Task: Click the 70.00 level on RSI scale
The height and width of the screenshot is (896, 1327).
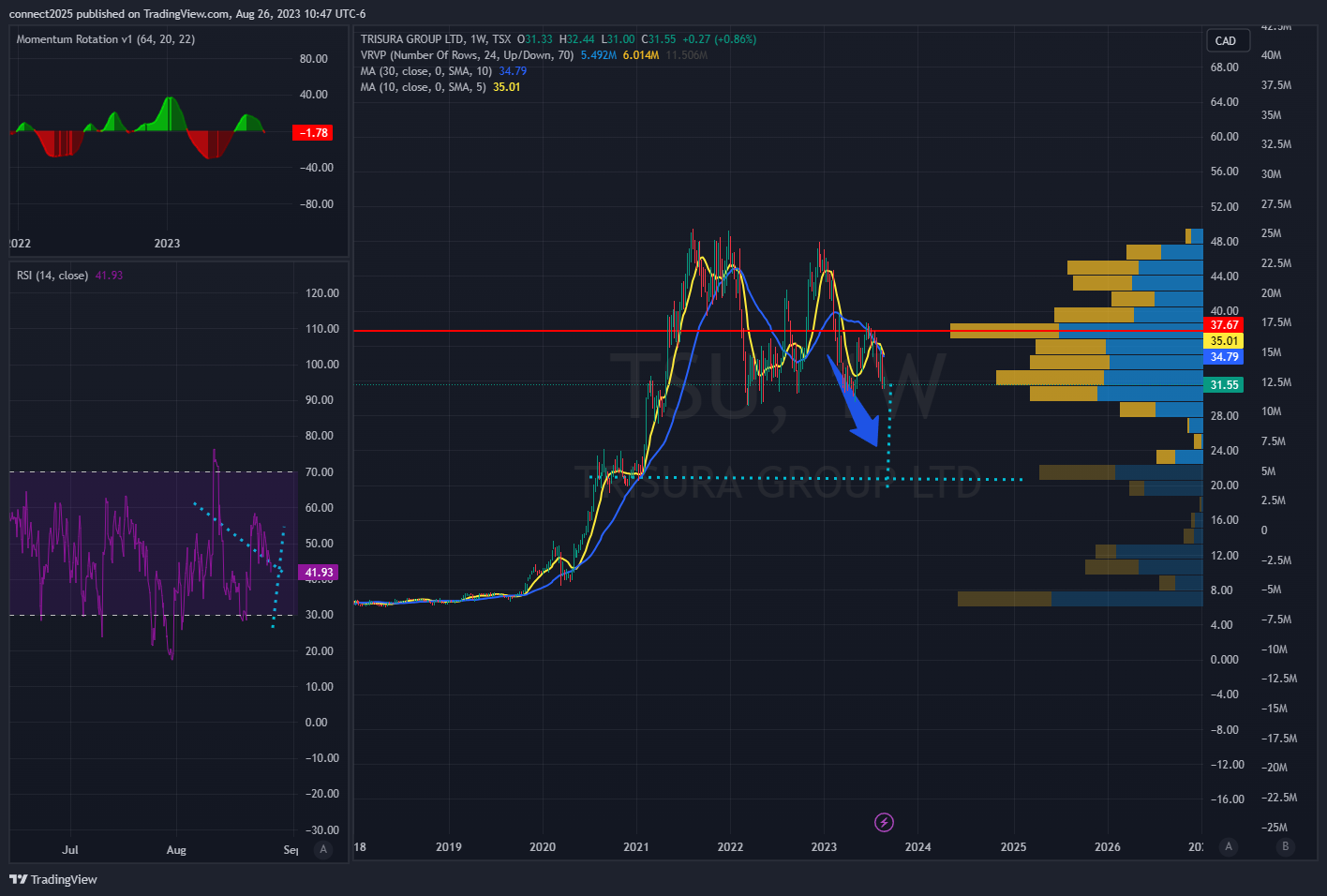Action: [x=320, y=472]
